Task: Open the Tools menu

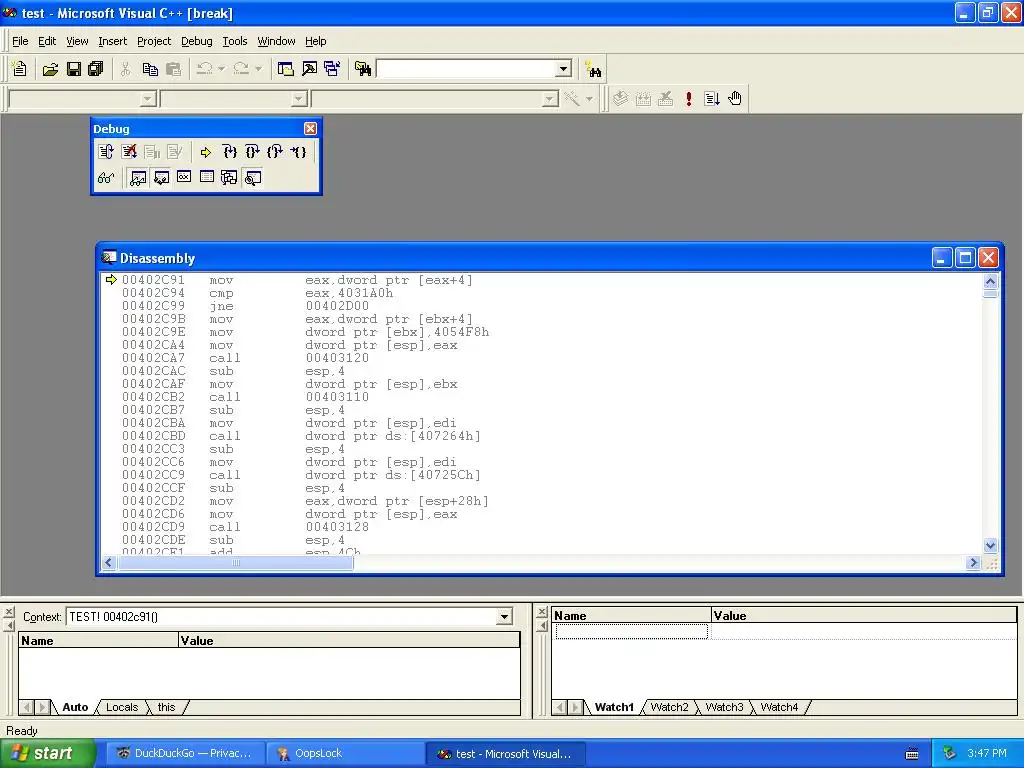Action: point(234,41)
